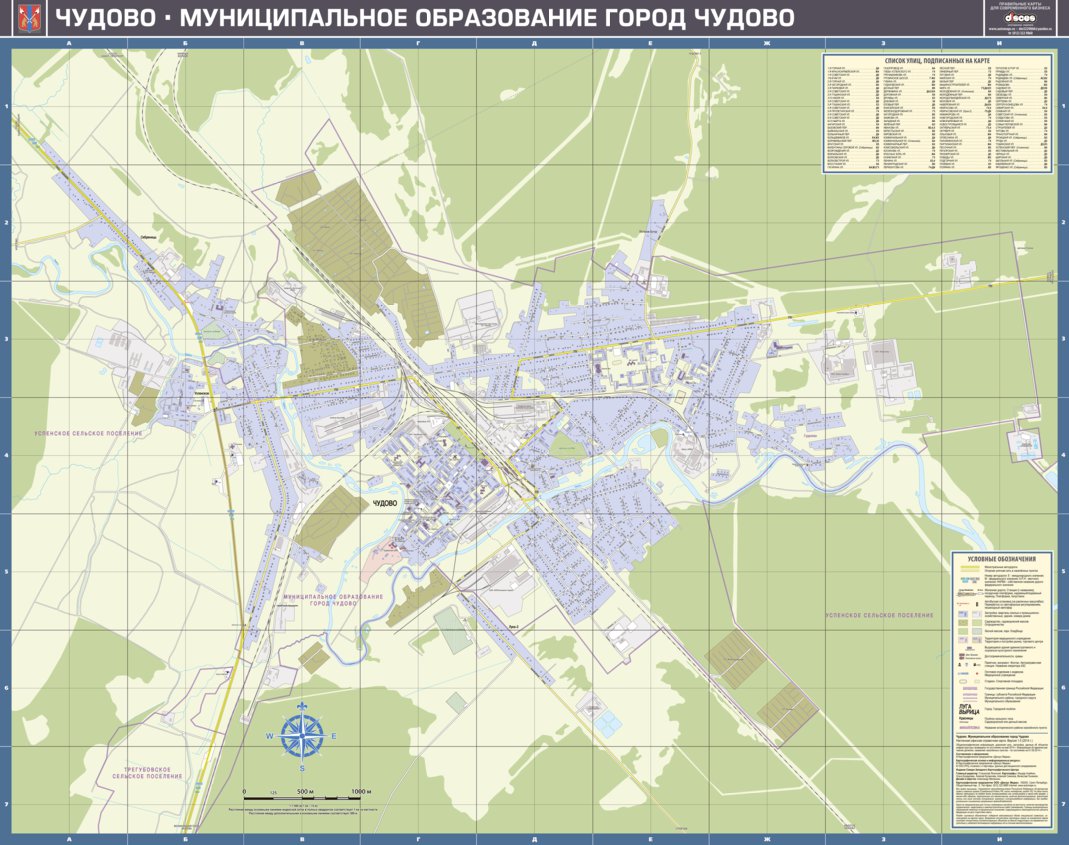1069x845 pixels.
Task: Select the 'ЧУДОВО' city label on map
Action: click(384, 502)
